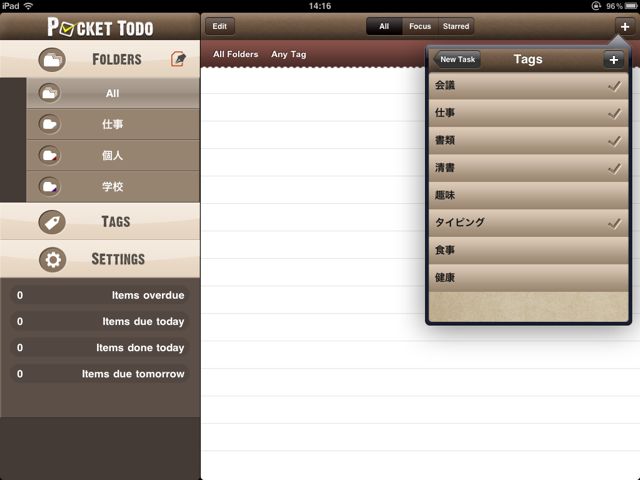The height and width of the screenshot is (480, 640).
Task: Add a new tag with Tags plus button
Action: click(x=613, y=60)
